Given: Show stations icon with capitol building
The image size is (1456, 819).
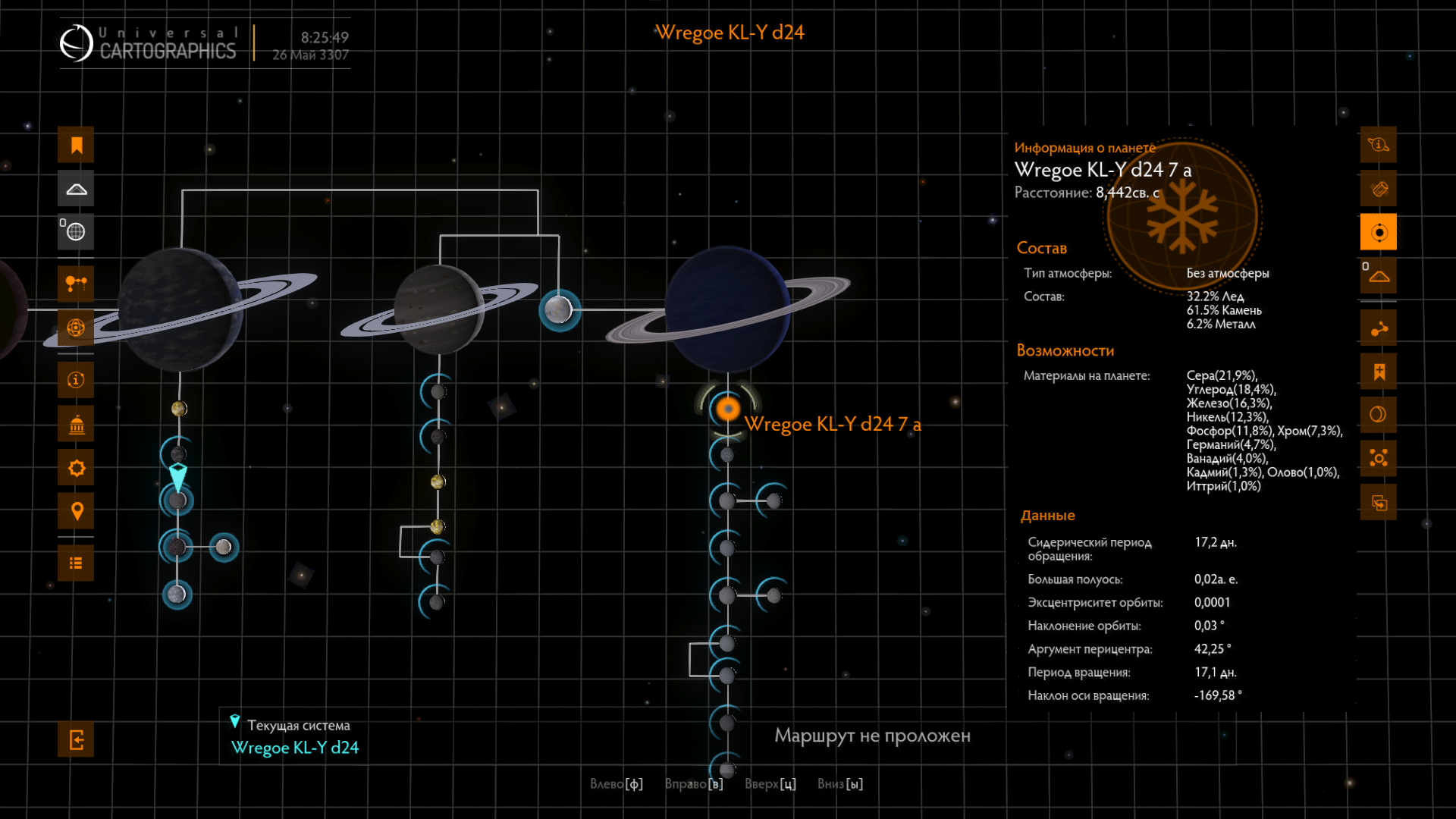Looking at the screenshot, I should coord(76,424).
